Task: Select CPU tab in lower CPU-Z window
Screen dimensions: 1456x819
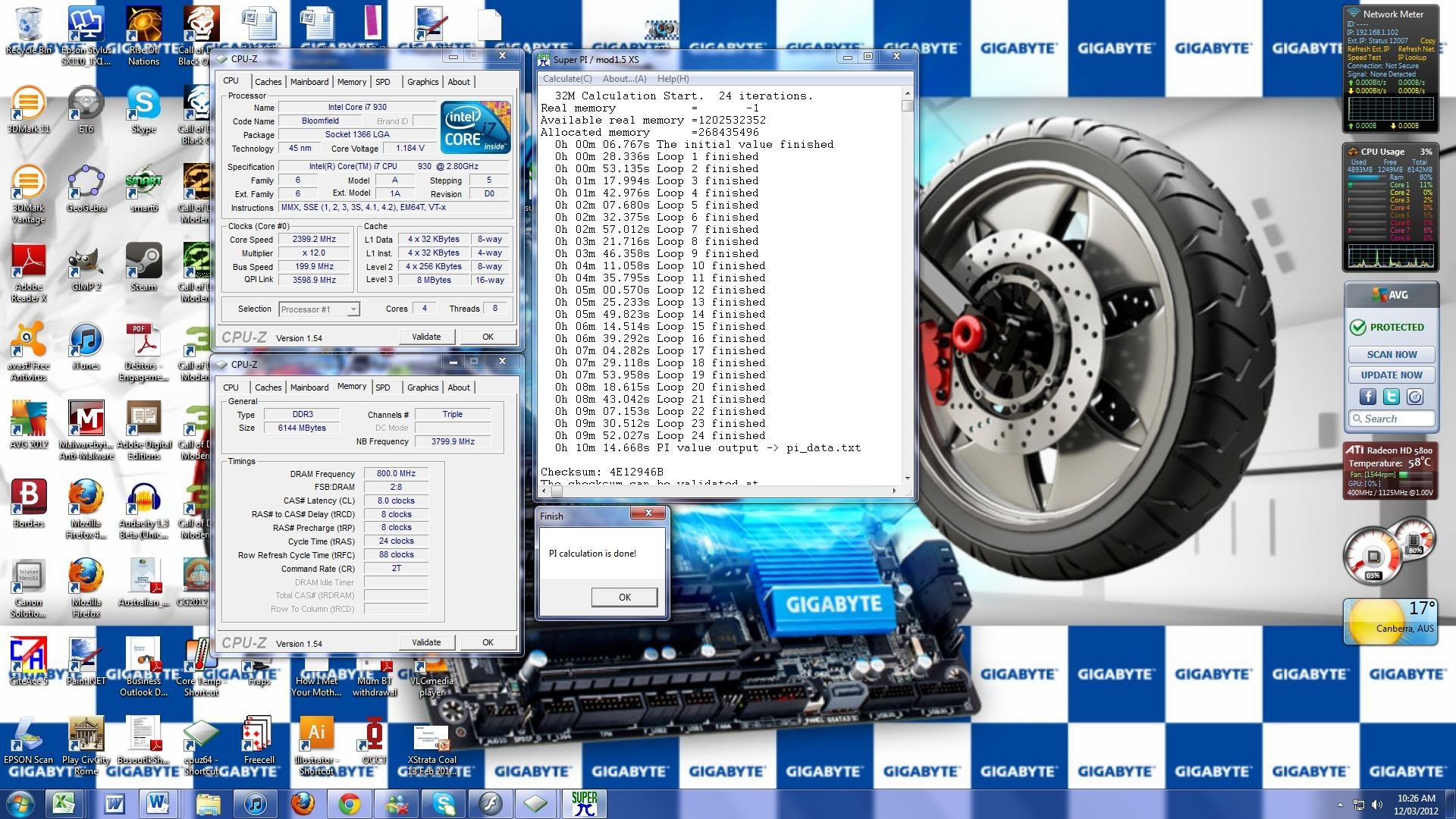Action: [x=231, y=388]
